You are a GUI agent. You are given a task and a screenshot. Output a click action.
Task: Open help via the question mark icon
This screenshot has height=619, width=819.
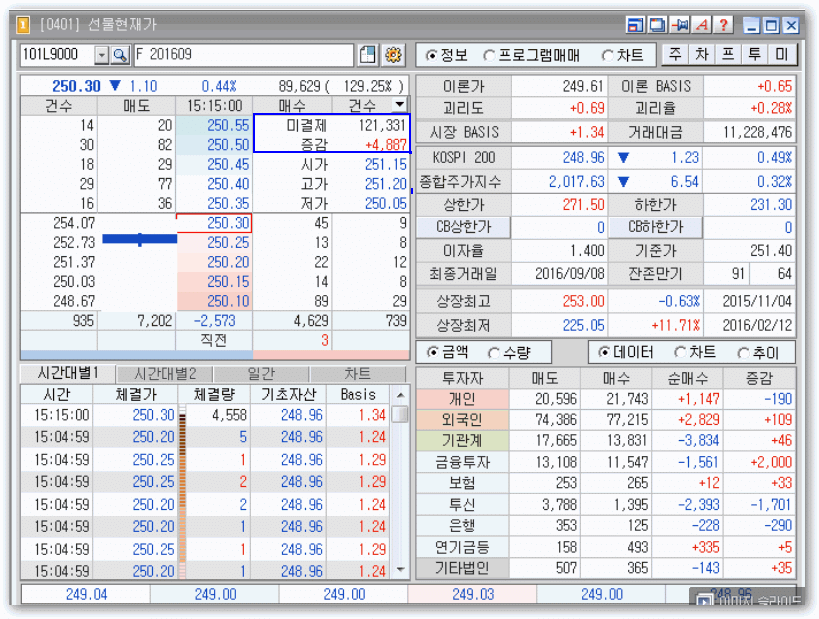[724, 24]
